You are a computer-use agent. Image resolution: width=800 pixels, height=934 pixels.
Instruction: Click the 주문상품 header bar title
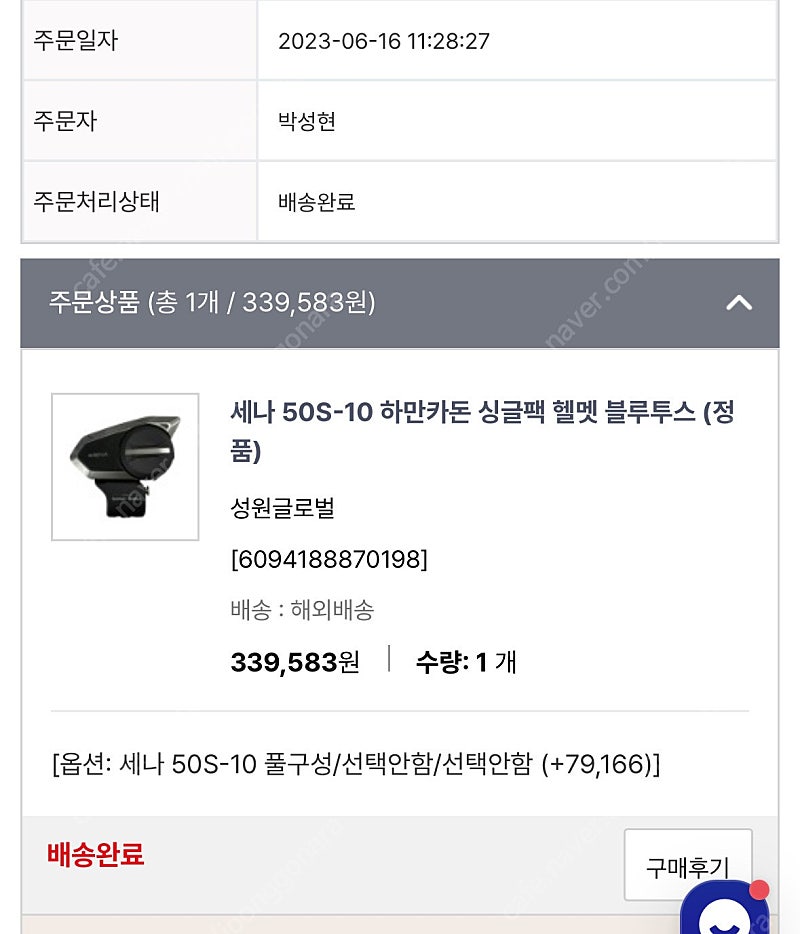(x=212, y=302)
